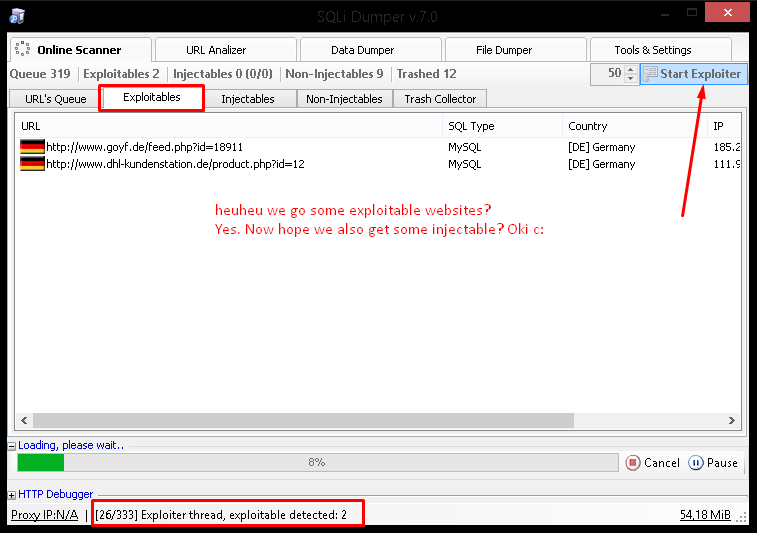Image resolution: width=757 pixels, height=533 pixels.
Task: Click the 'Queue 319' counter
Action: tap(40, 74)
